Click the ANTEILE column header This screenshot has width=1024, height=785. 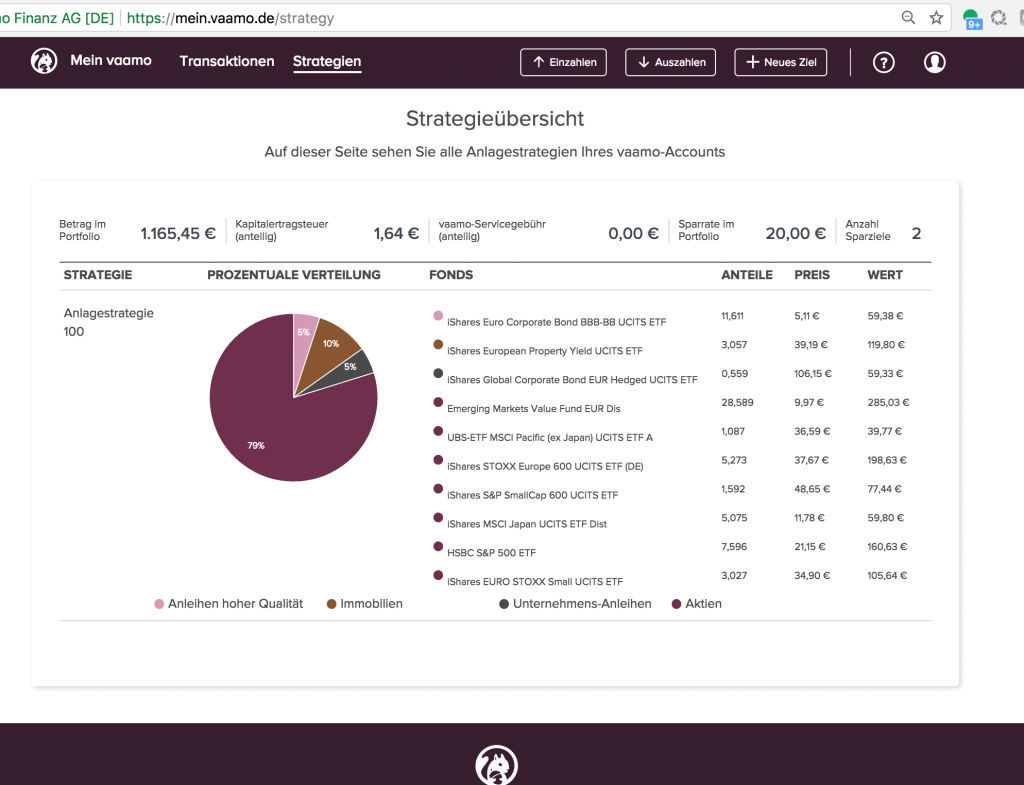coord(747,275)
